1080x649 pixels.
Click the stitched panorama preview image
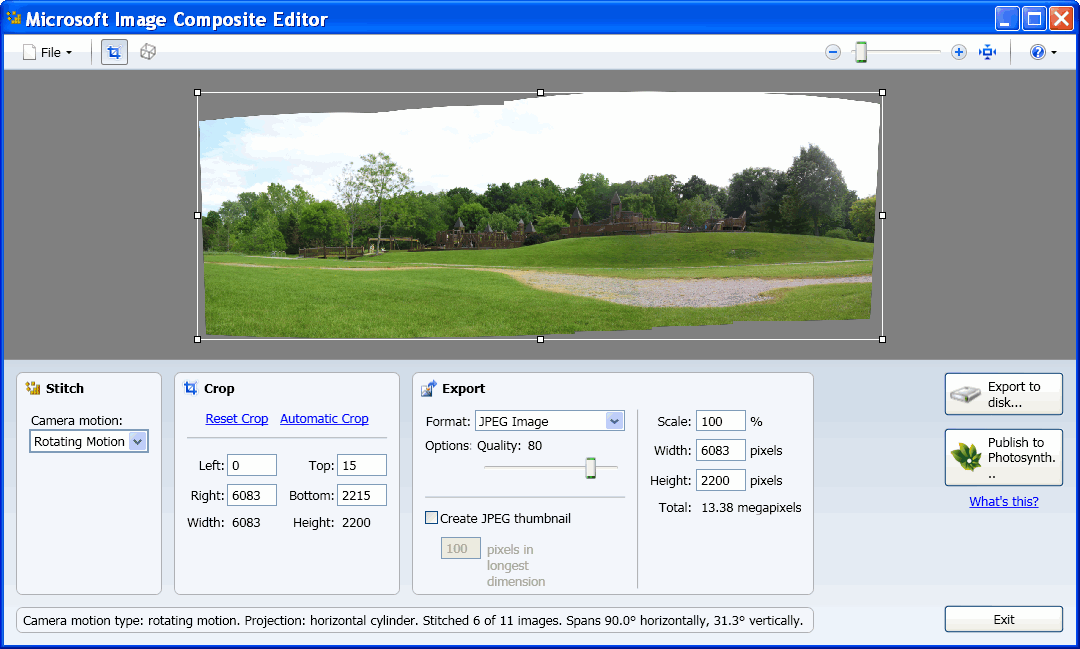[x=540, y=216]
